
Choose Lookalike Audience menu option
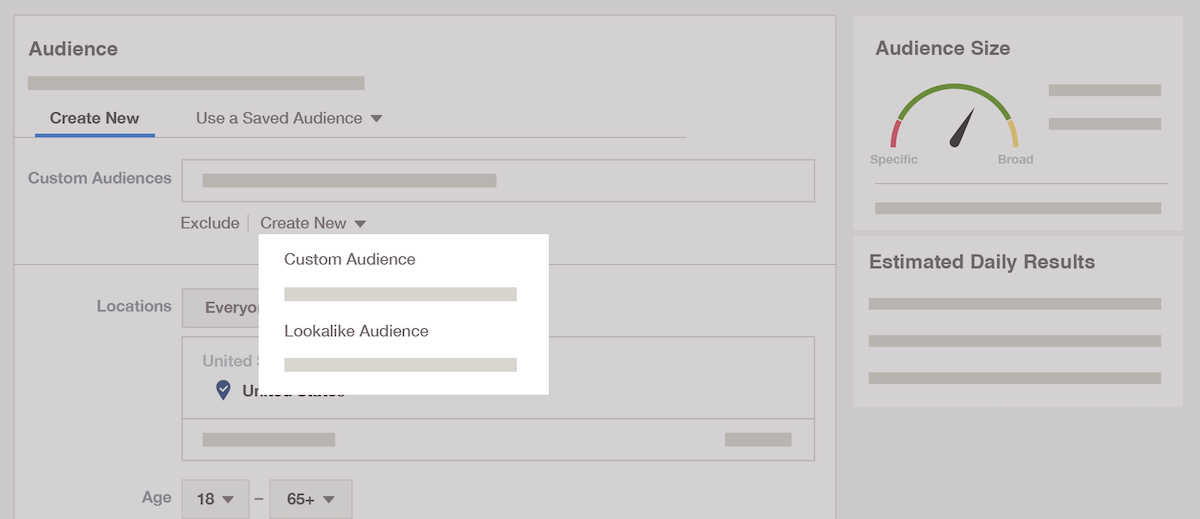356,331
